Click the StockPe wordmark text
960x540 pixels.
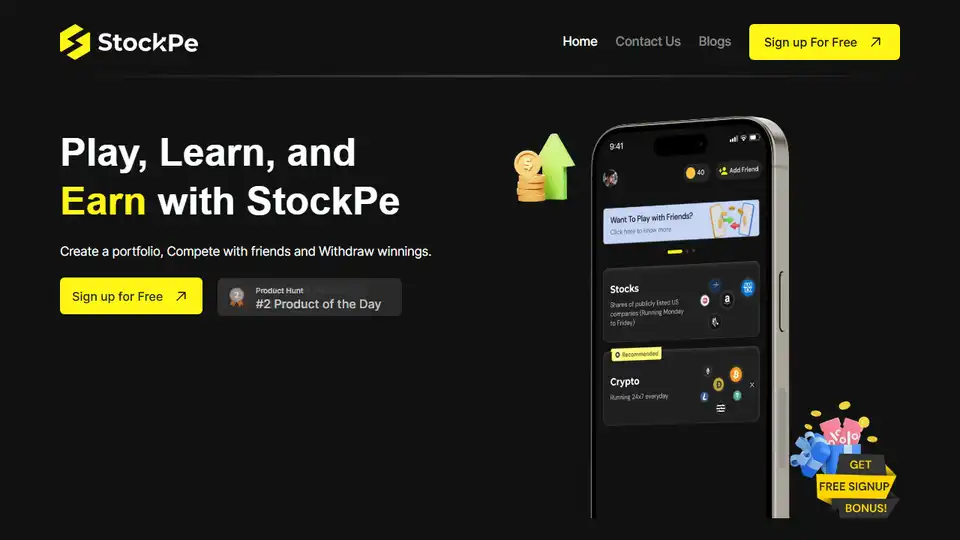[x=148, y=42]
